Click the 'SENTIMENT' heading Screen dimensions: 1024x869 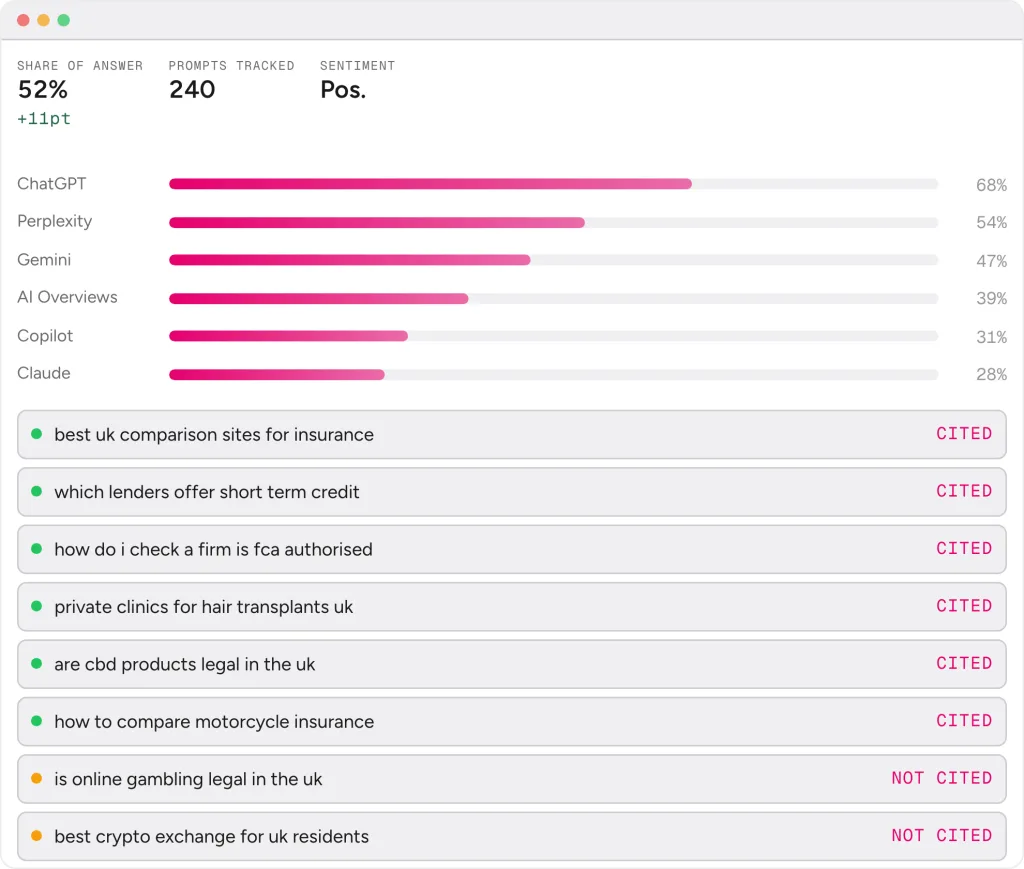[x=357, y=66]
